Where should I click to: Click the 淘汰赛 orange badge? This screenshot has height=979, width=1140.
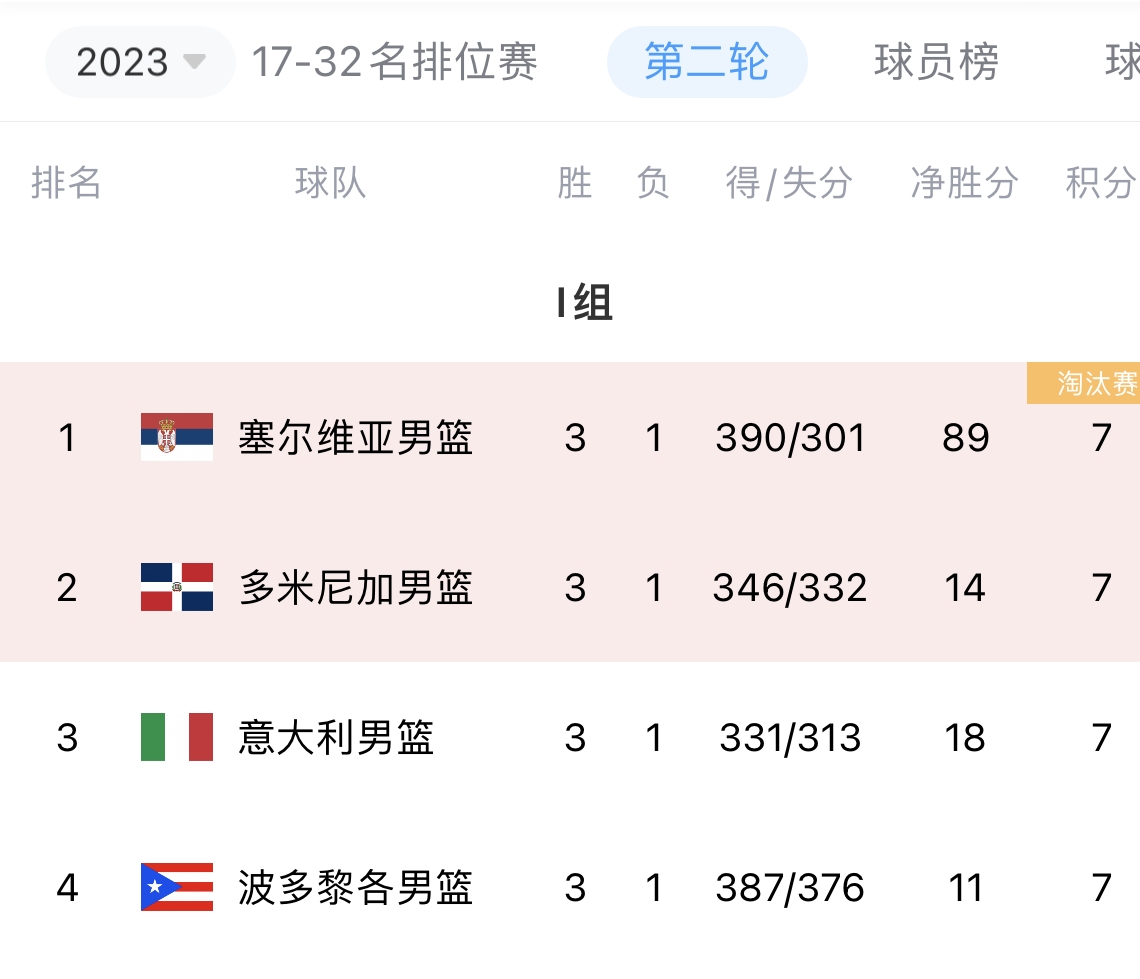(x=1083, y=383)
